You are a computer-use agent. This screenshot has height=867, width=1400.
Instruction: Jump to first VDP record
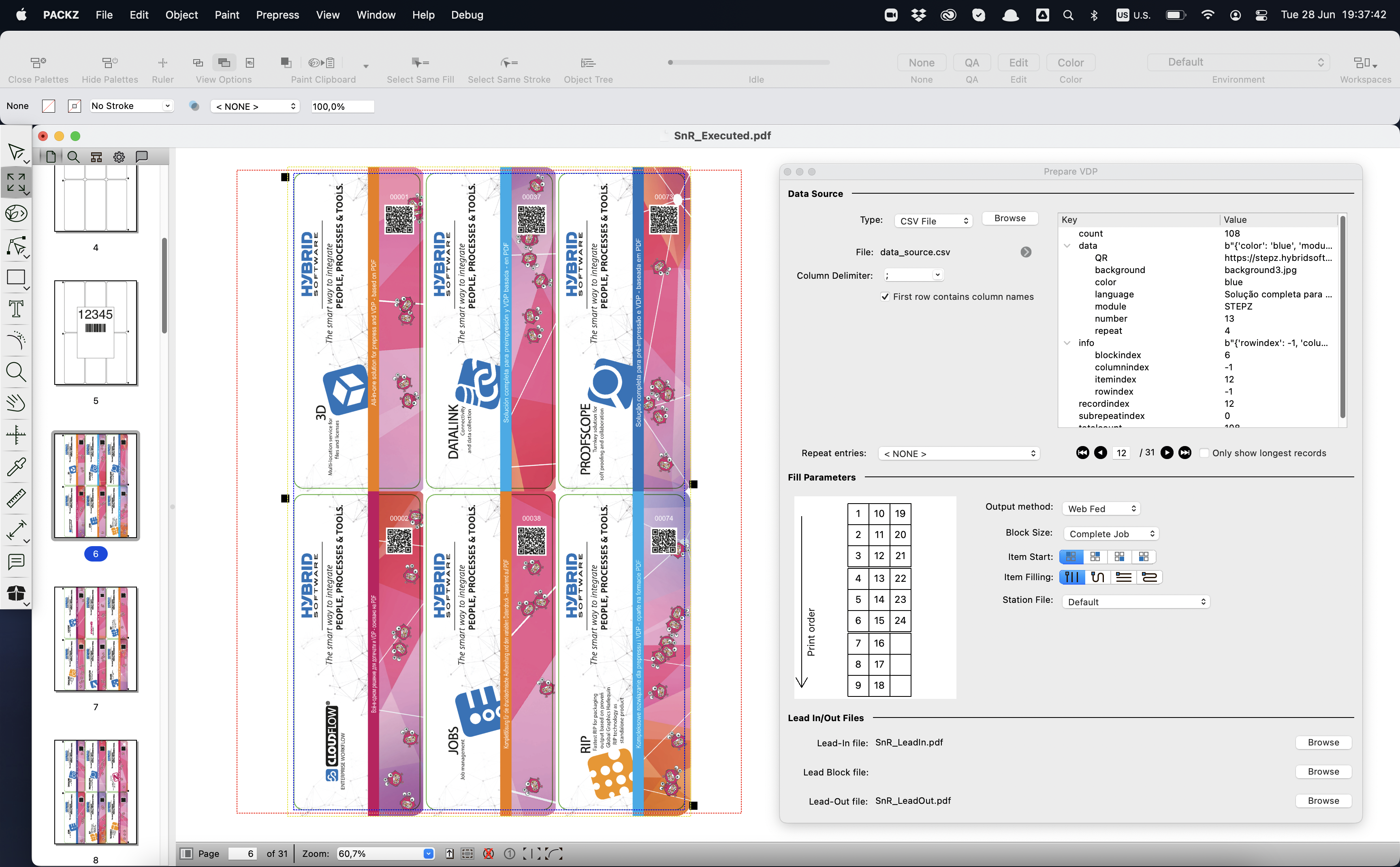coord(1082,453)
